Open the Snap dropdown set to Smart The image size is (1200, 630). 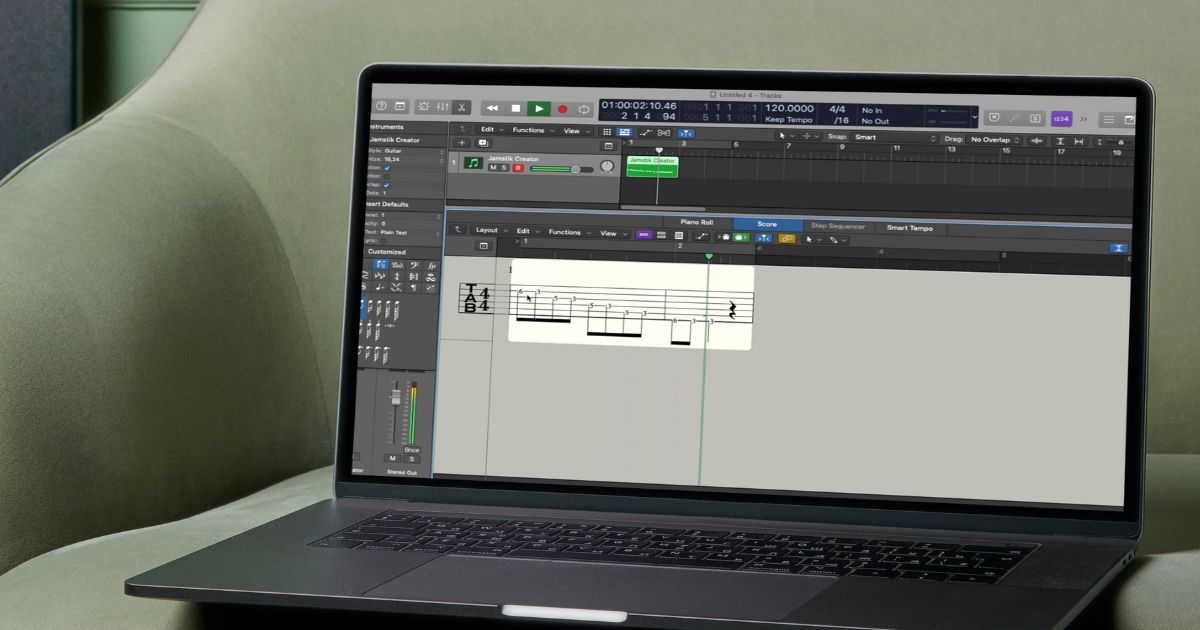pyautogui.click(x=895, y=137)
